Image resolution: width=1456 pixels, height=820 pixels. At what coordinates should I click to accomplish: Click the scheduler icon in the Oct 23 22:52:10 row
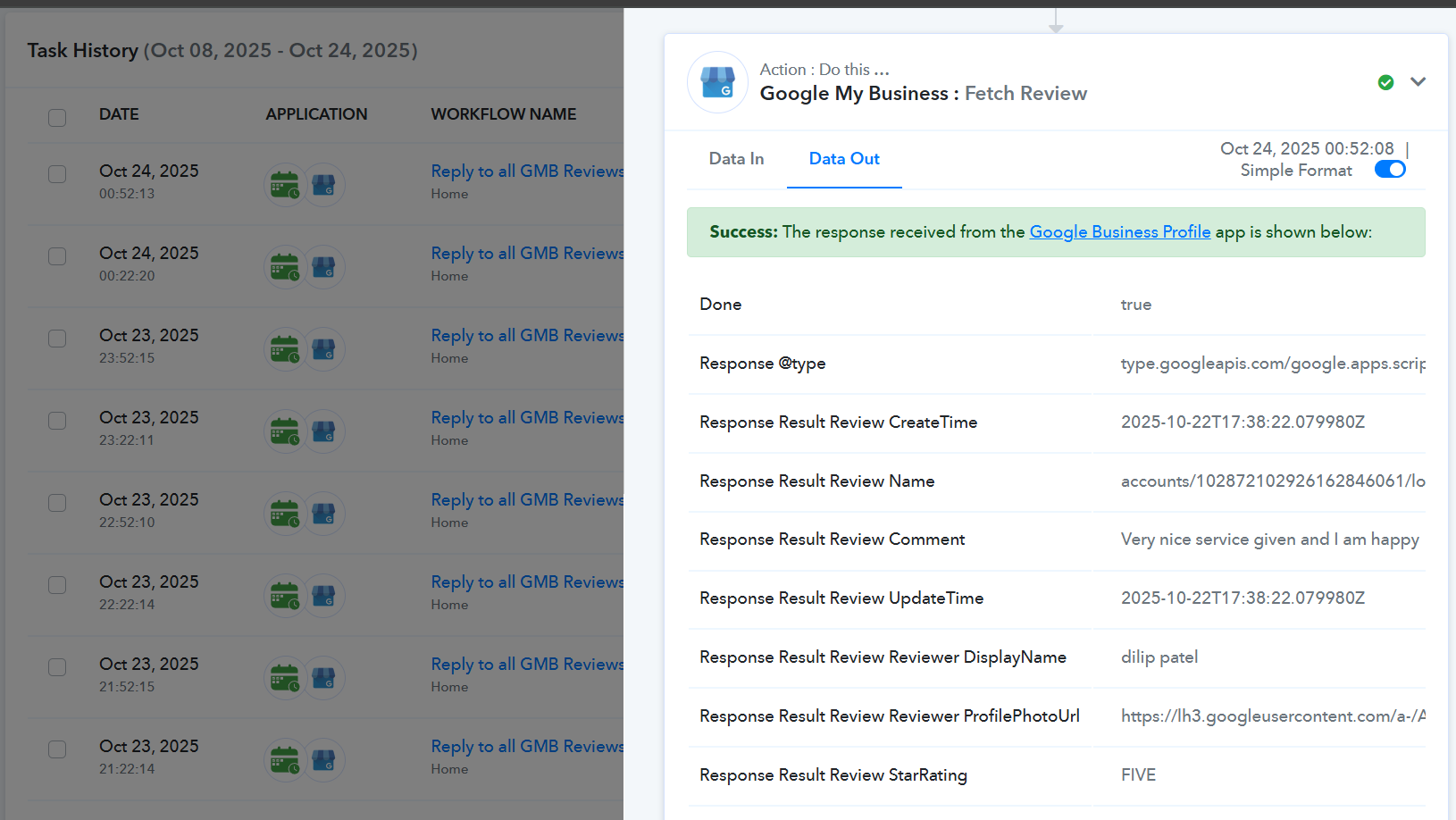click(285, 515)
